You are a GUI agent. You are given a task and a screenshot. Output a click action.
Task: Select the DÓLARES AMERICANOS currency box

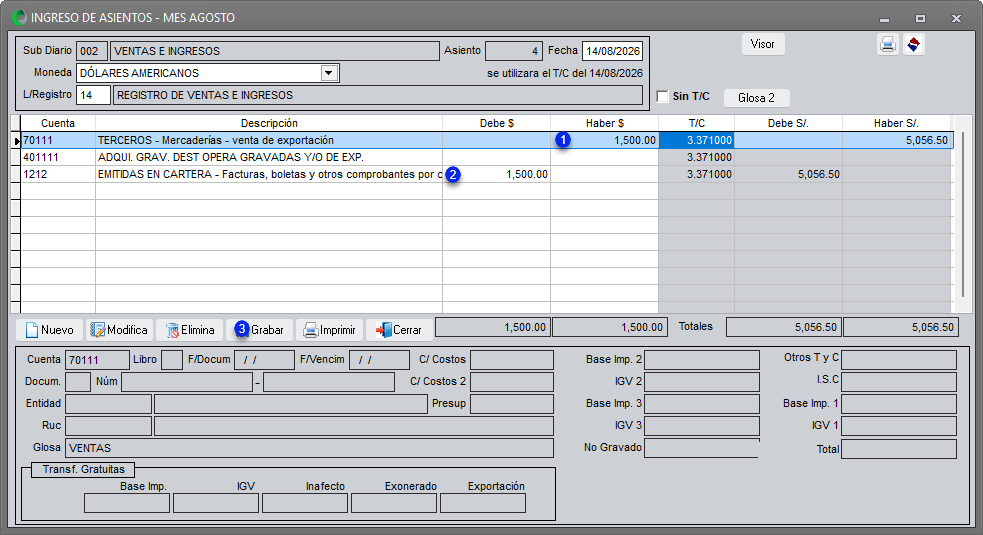pyautogui.click(x=208, y=73)
